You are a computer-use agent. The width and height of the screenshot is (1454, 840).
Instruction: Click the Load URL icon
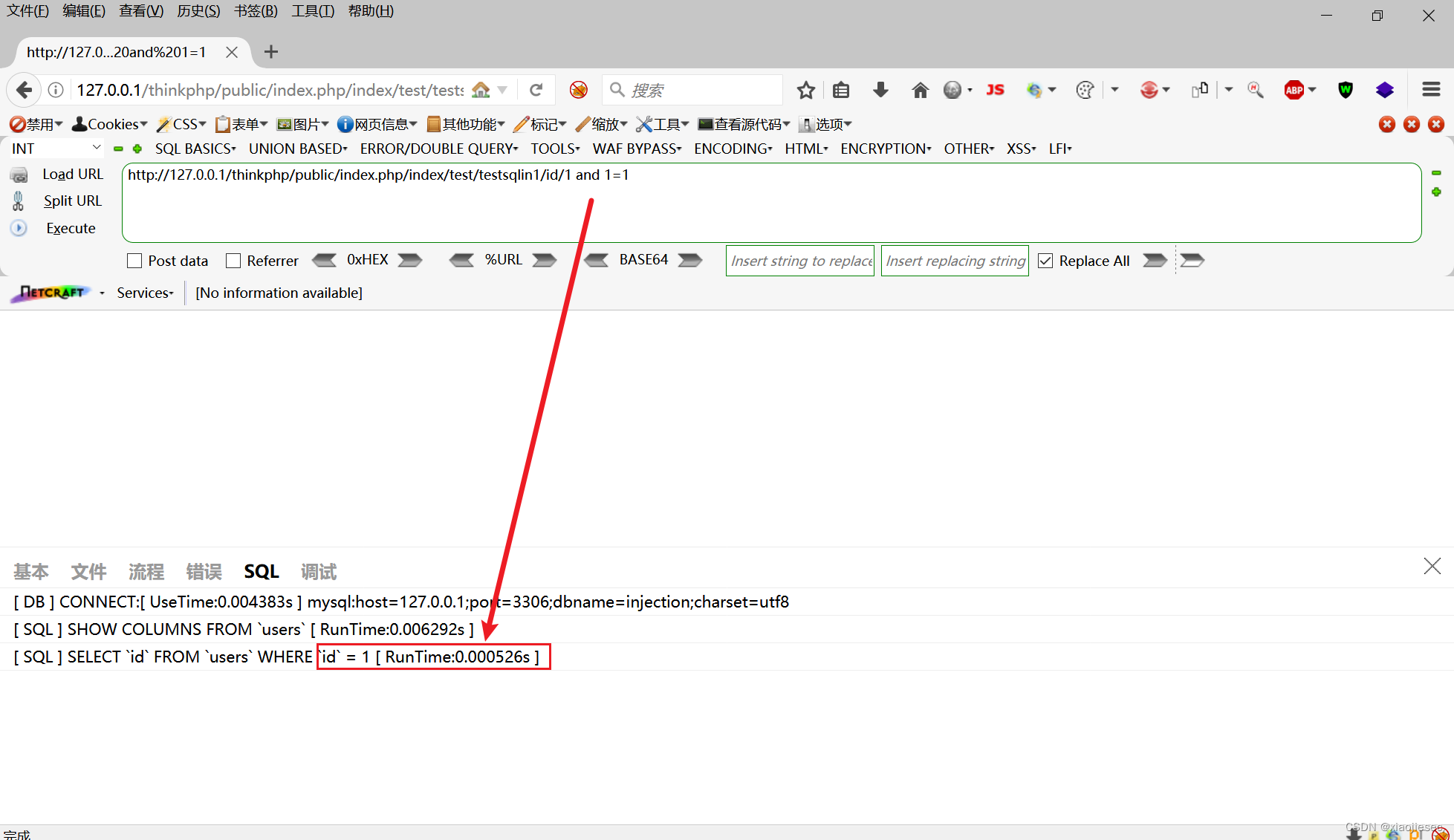tap(19, 175)
